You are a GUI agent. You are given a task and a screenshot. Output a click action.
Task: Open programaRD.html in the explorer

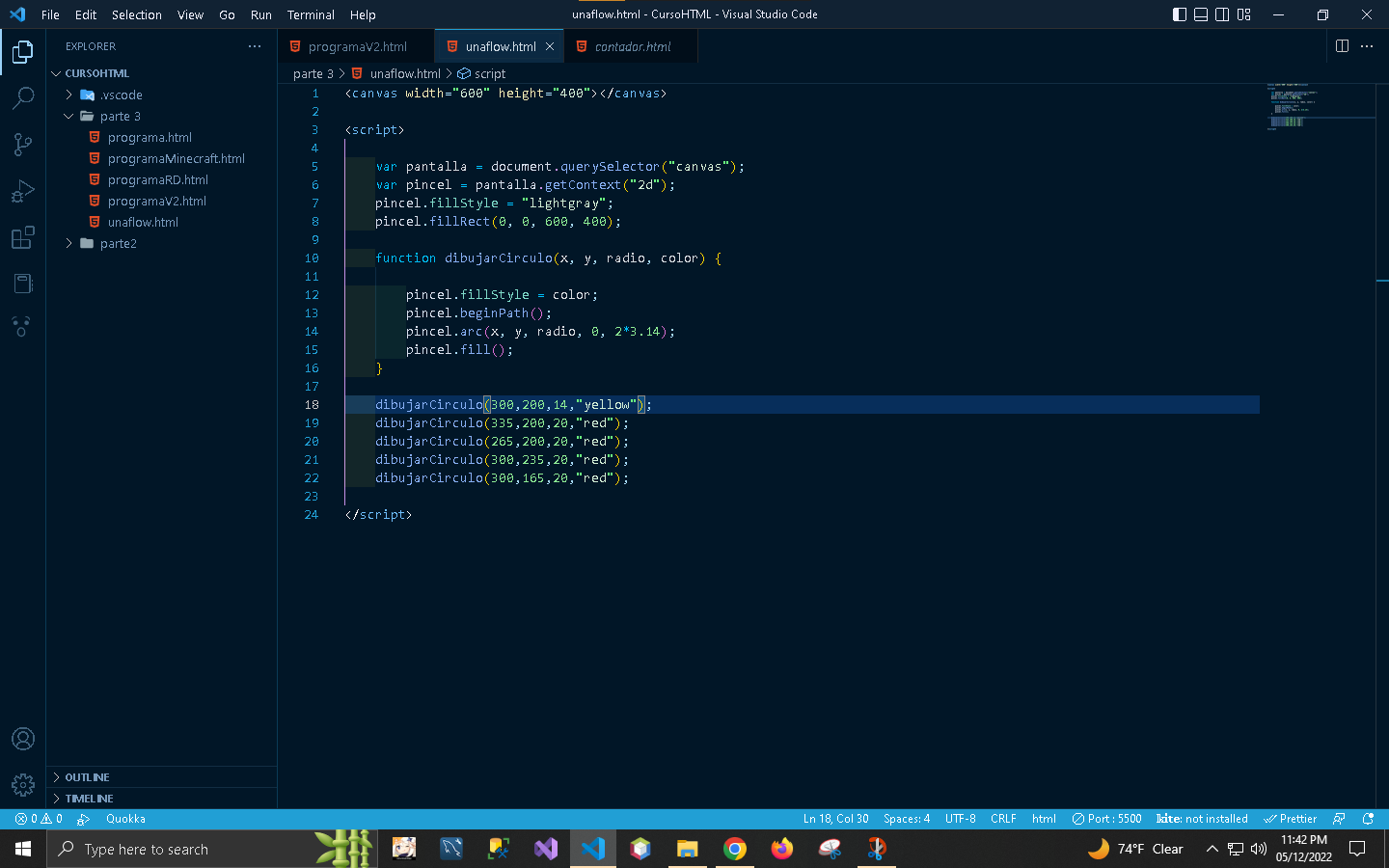(x=161, y=179)
